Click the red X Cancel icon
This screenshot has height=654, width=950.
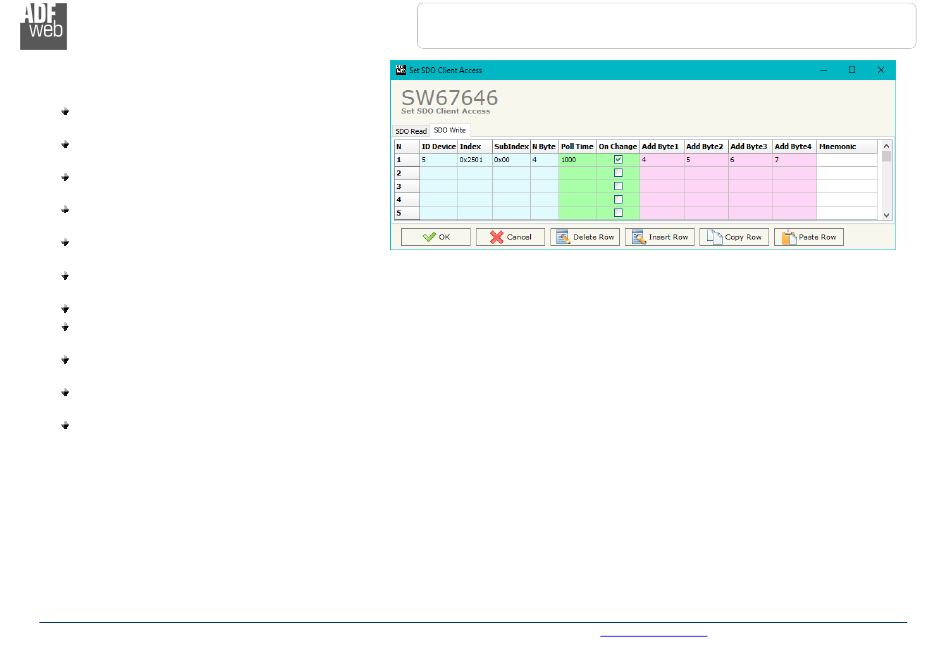click(x=495, y=238)
